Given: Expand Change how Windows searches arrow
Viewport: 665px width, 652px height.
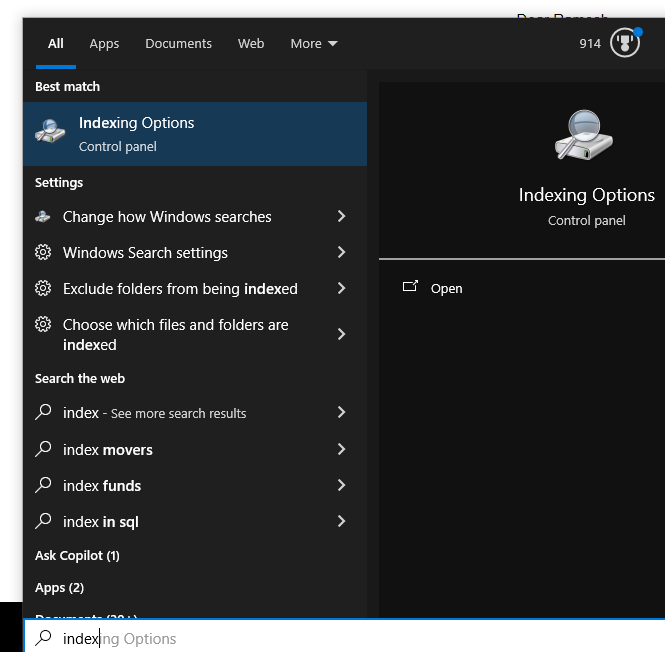Looking at the screenshot, I should (x=341, y=216).
